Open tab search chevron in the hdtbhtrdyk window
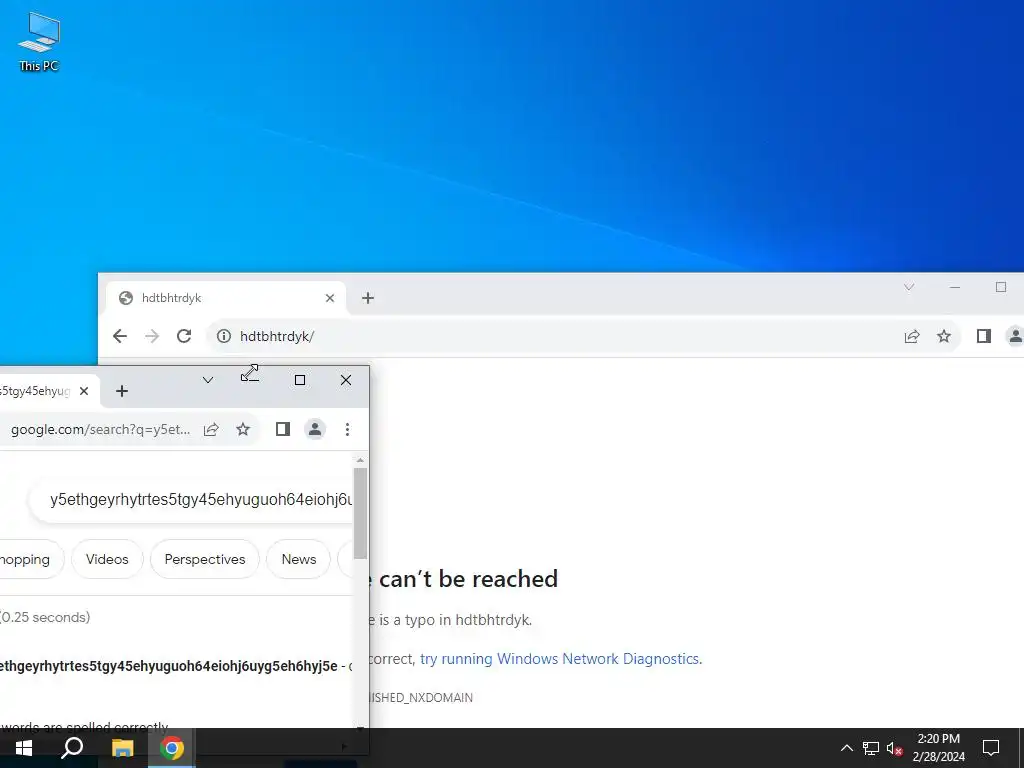Screen dimensions: 1024x768 pos(908,287)
